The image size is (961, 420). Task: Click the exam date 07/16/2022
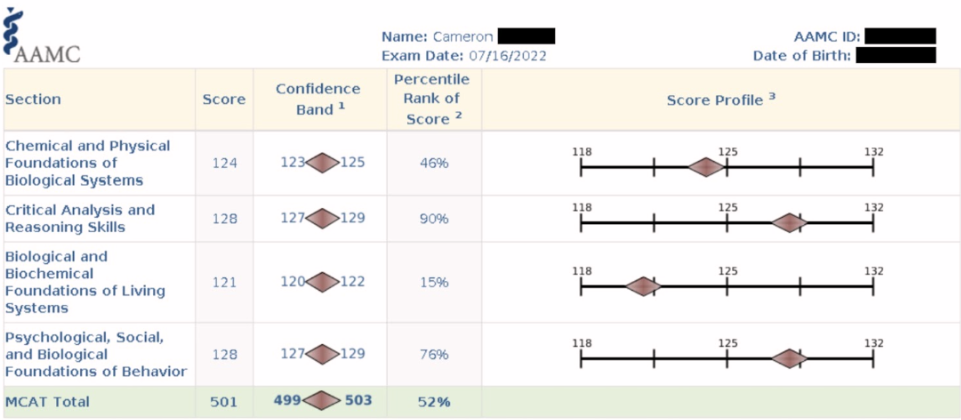[x=509, y=55]
